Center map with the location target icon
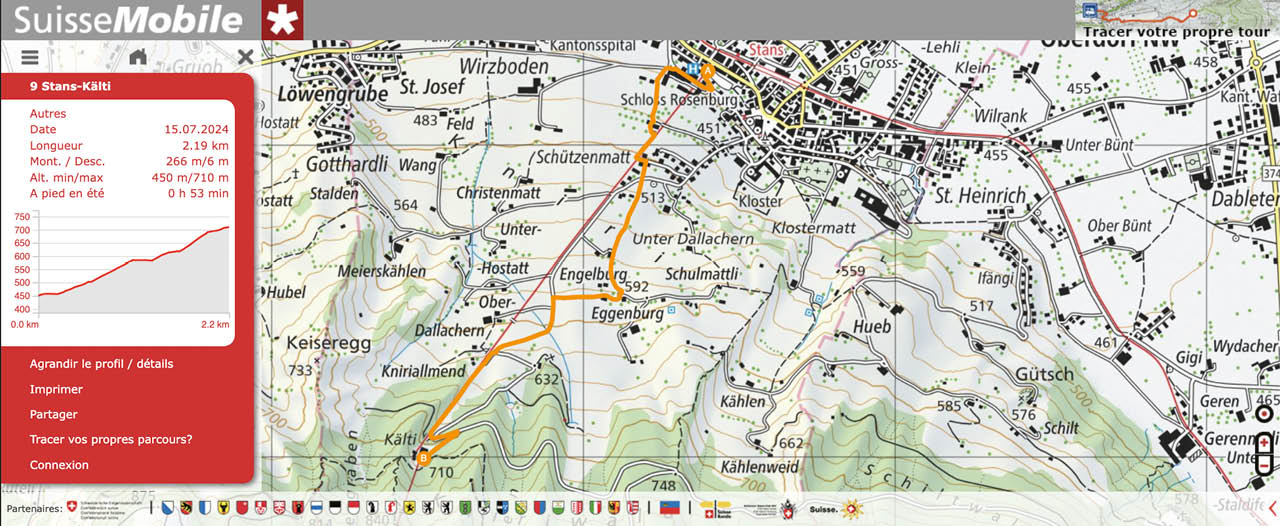1280x526 pixels. click(x=1264, y=413)
